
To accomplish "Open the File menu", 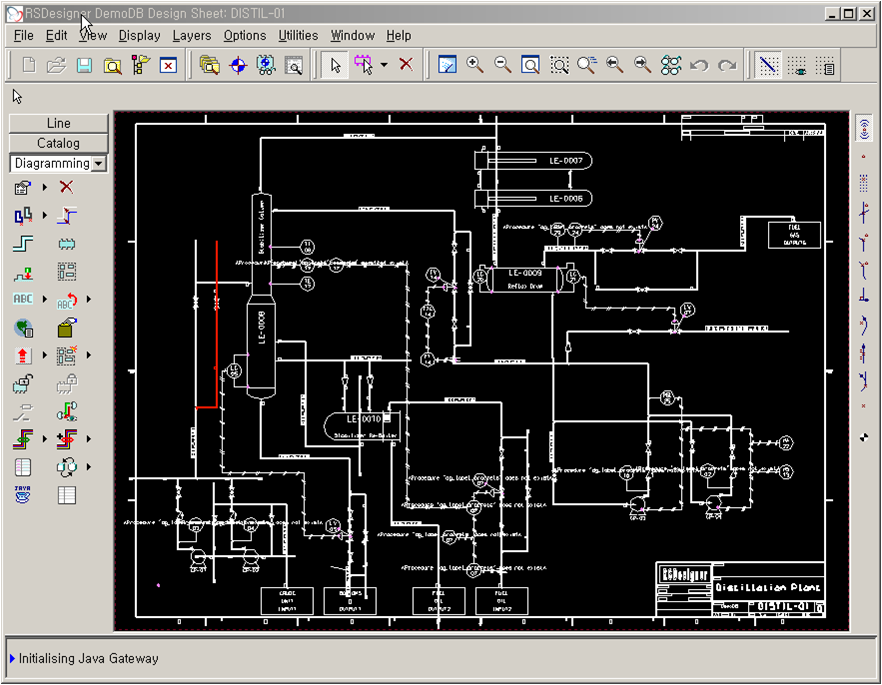I will [x=24, y=35].
